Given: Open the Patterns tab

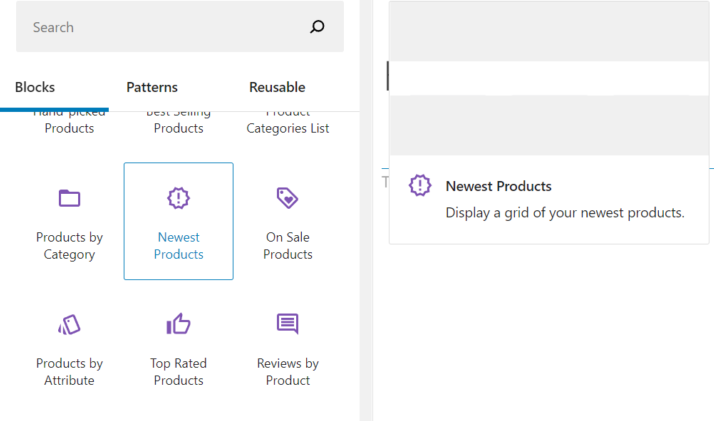Looking at the screenshot, I should click(x=152, y=87).
